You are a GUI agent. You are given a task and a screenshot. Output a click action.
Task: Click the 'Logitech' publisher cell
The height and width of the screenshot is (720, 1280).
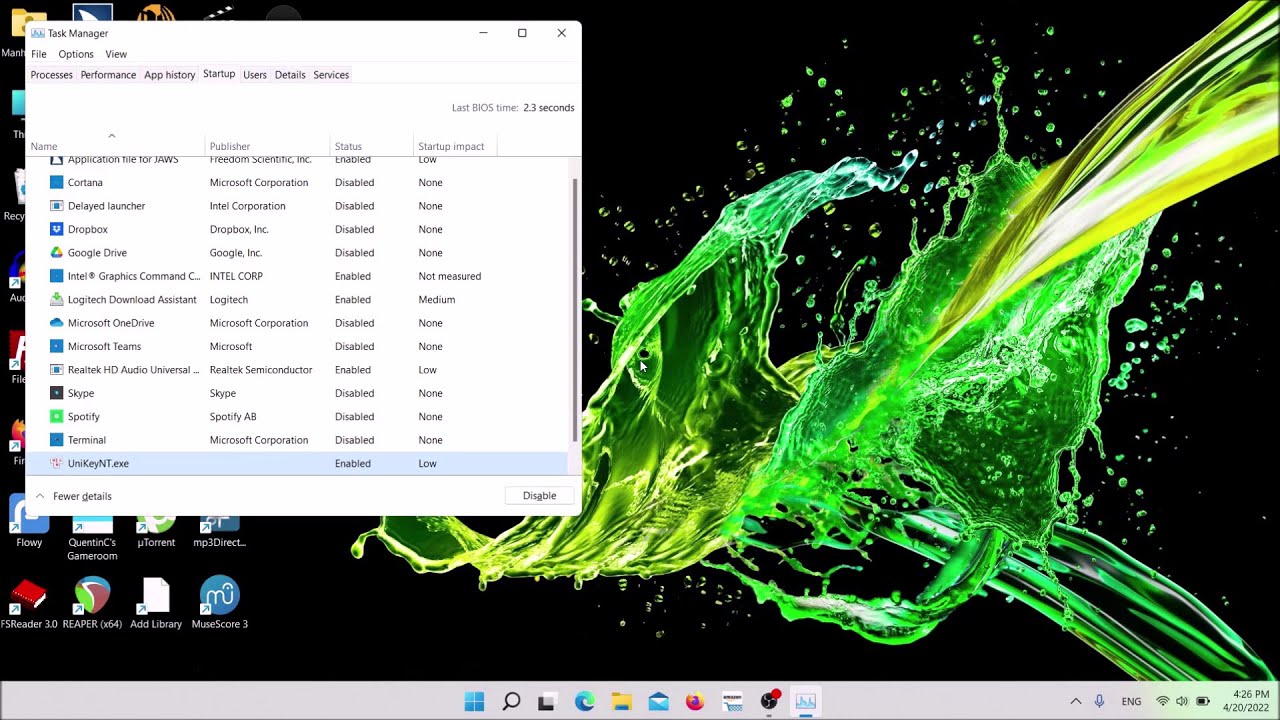229,299
